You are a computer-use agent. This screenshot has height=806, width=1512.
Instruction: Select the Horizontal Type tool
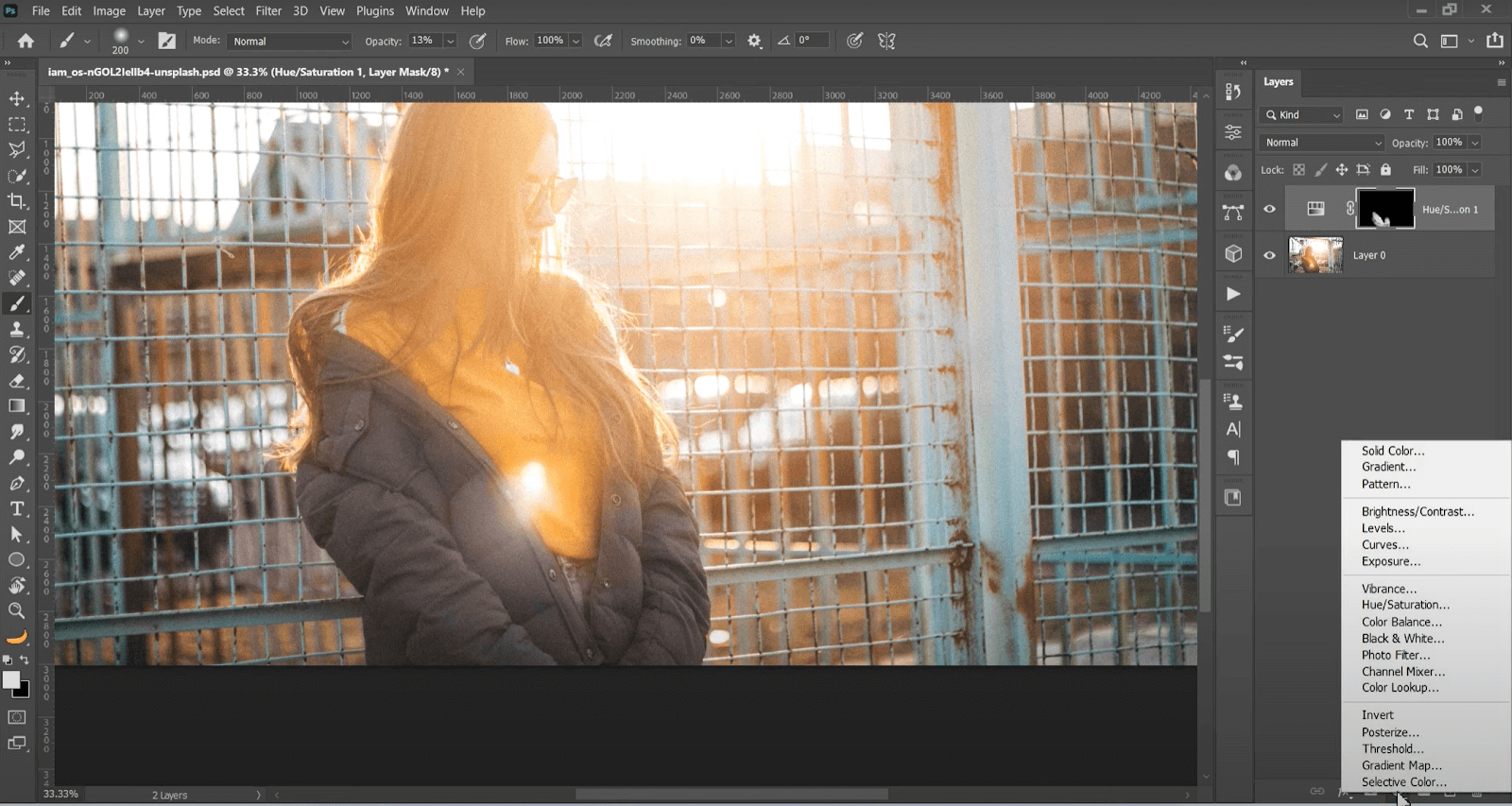[17, 508]
